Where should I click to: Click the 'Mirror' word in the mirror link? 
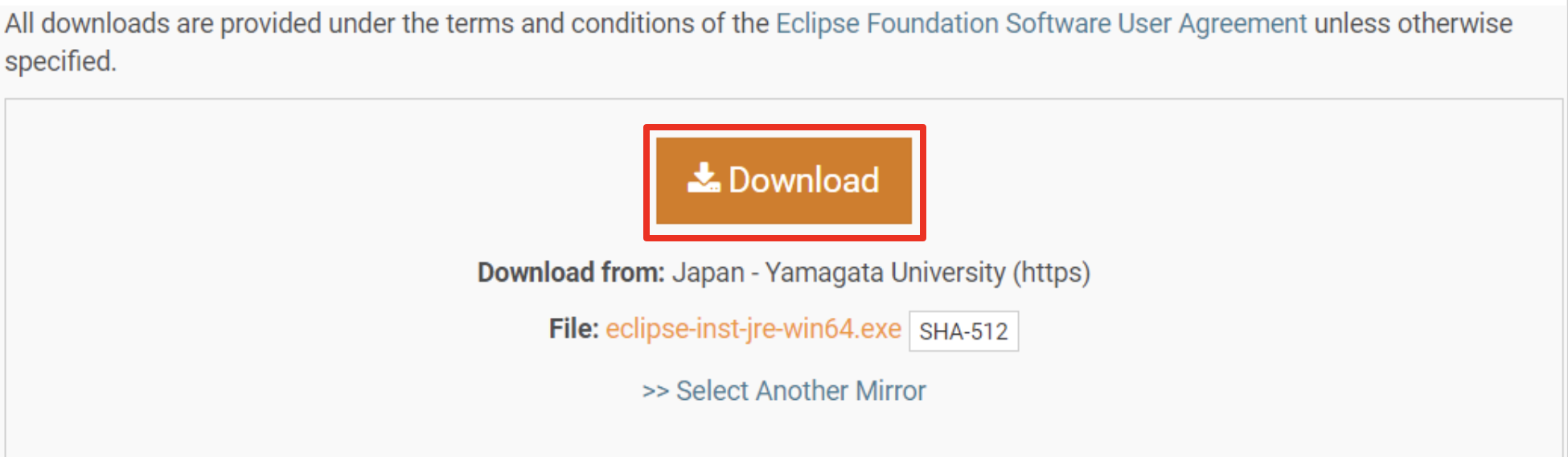(x=891, y=391)
